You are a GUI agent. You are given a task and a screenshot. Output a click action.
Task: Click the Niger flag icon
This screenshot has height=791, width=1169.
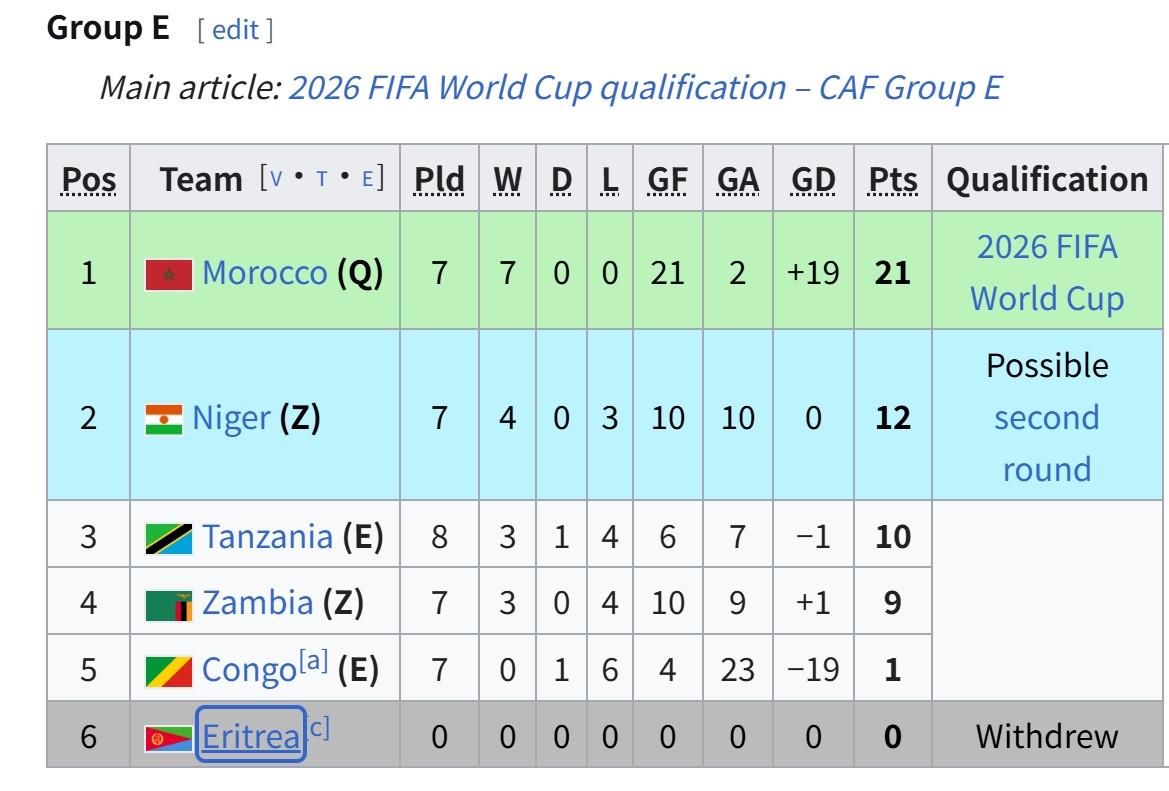tap(164, 418)
